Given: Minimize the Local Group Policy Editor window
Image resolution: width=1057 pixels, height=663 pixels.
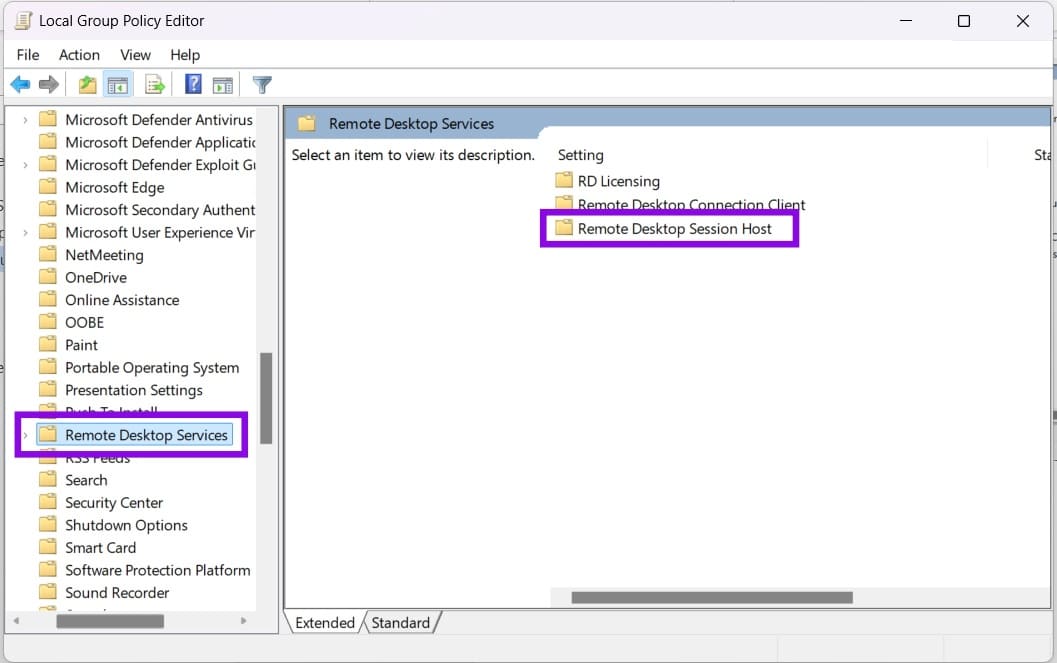Looking at the screenshot, I should tap(906, 21).
